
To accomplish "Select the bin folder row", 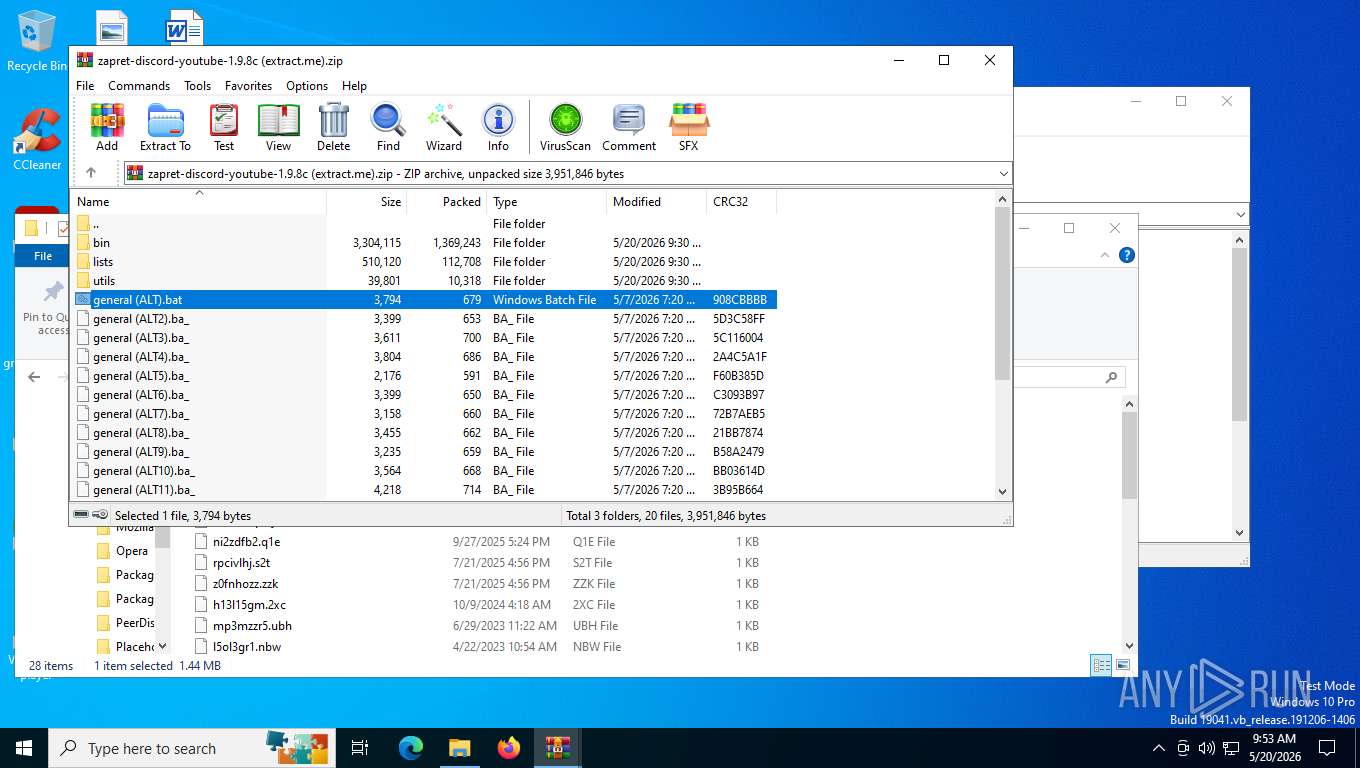I will click(423, 243).
